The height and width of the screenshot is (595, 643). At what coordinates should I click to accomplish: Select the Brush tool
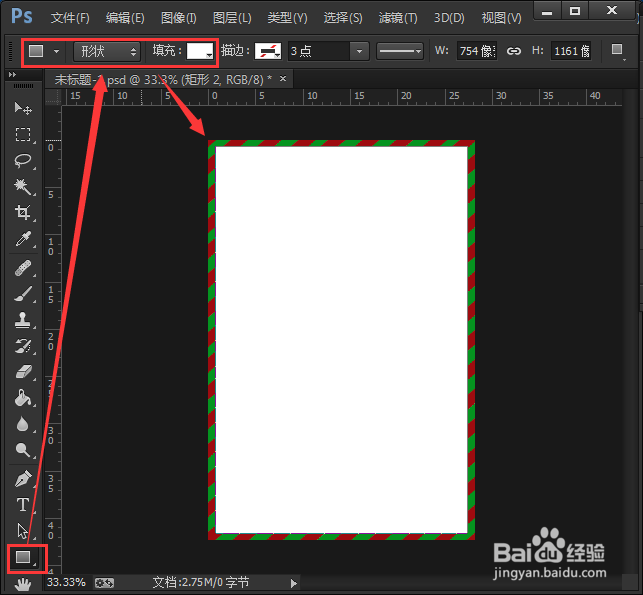click(x=23, y=294)
